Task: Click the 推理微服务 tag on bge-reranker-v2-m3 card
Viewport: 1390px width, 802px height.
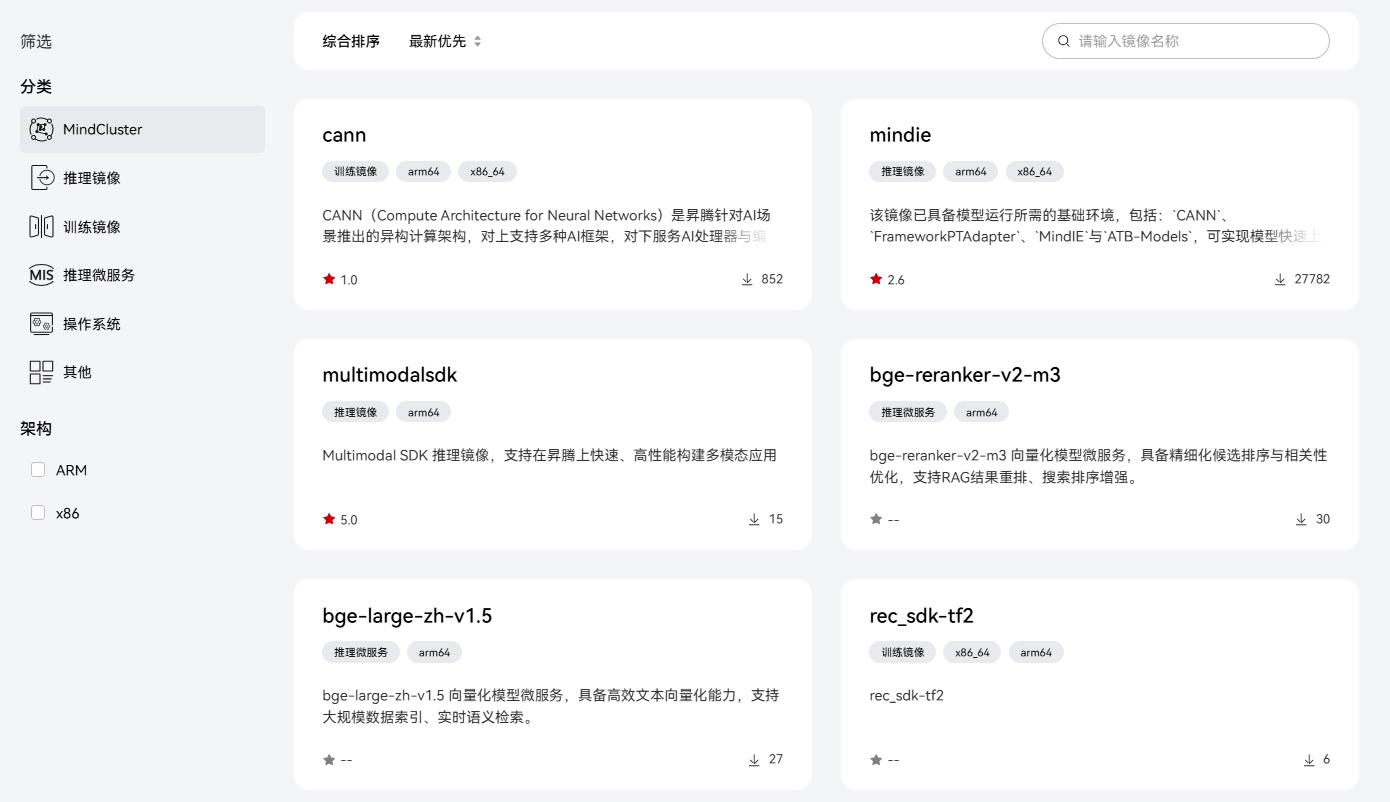Action: [x=908, y=412]
